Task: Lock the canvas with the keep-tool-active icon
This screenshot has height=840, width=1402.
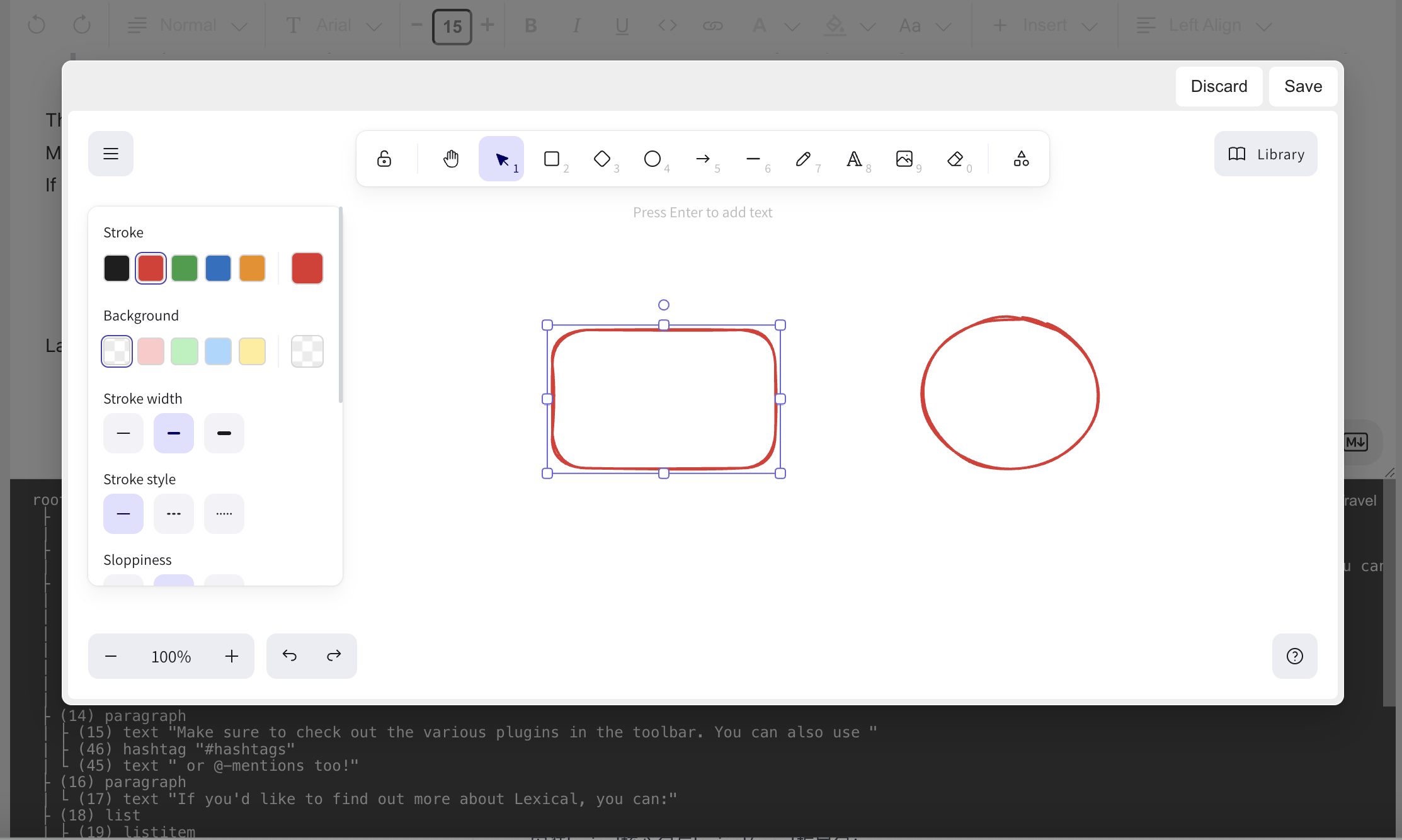Action: coord(384,158)
